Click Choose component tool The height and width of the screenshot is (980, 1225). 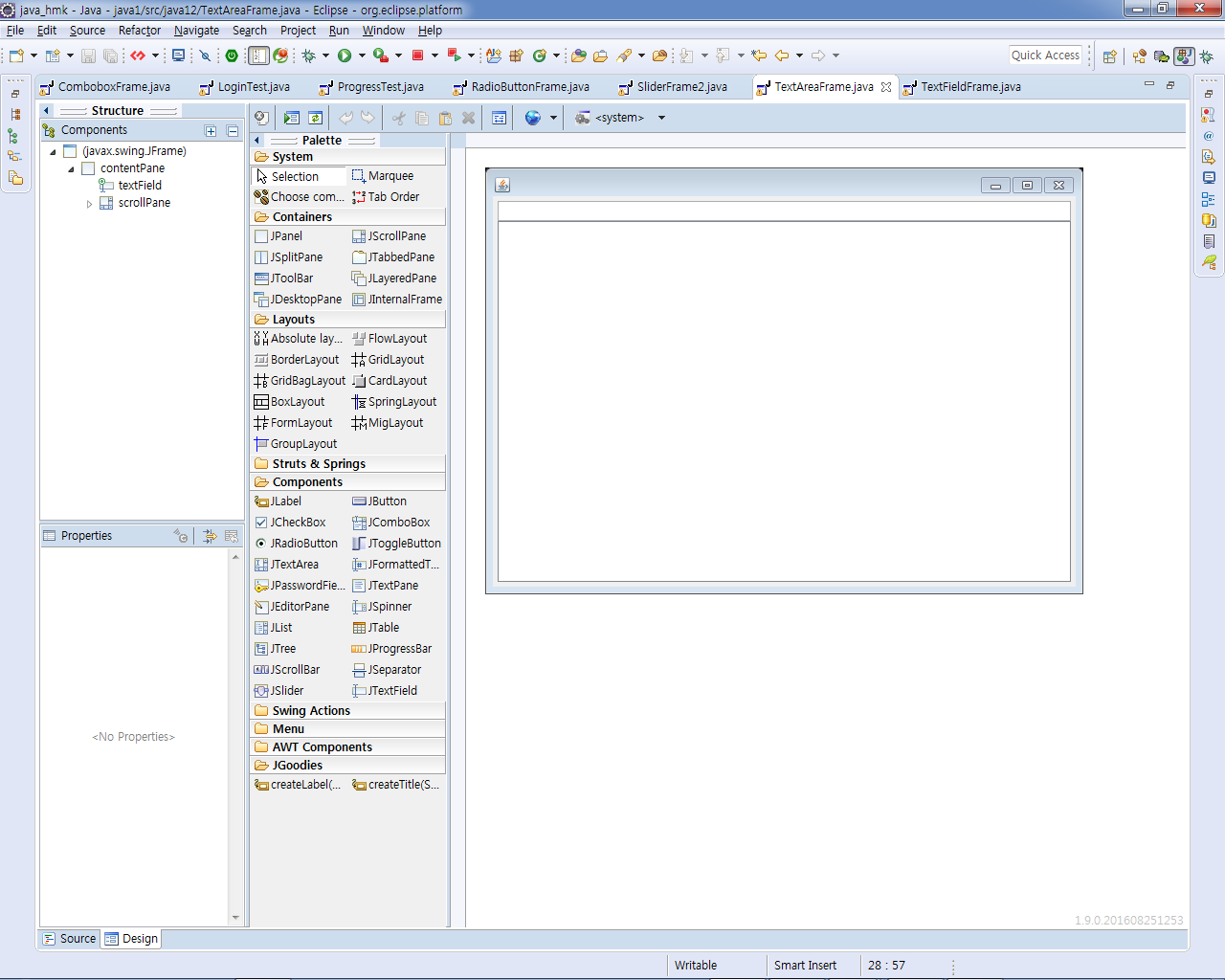[300, 197]
